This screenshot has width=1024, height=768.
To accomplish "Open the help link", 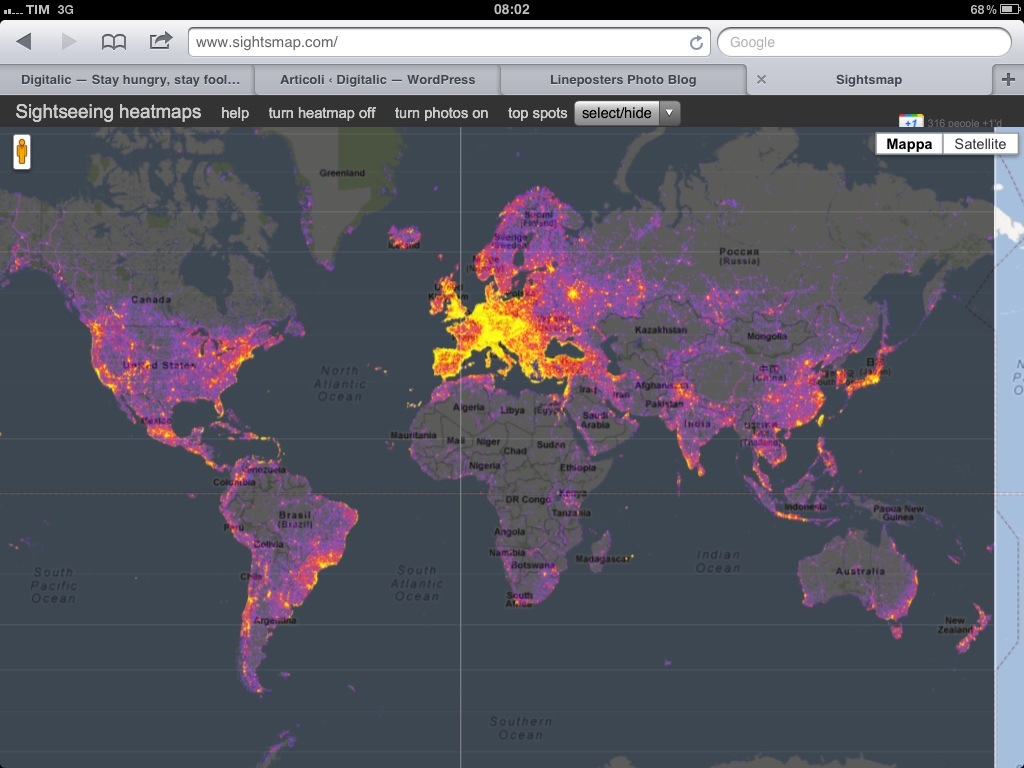I will (x=235, y=113).
